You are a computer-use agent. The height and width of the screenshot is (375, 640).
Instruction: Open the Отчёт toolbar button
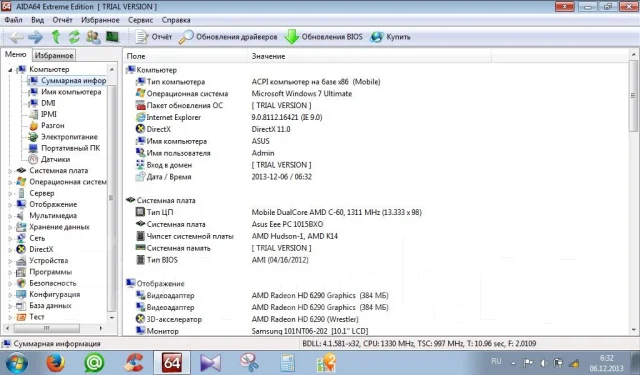[154, 37]
